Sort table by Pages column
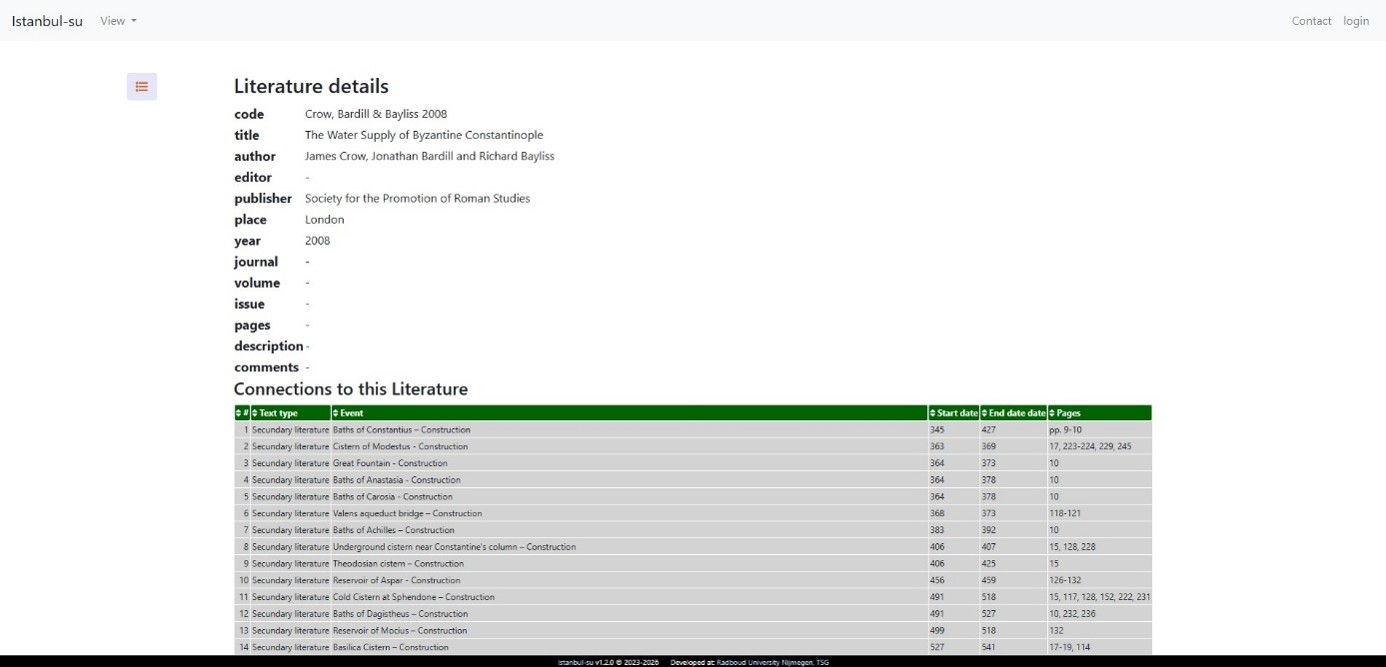This screenshot has width=1386, height=667. [1099, 413]
